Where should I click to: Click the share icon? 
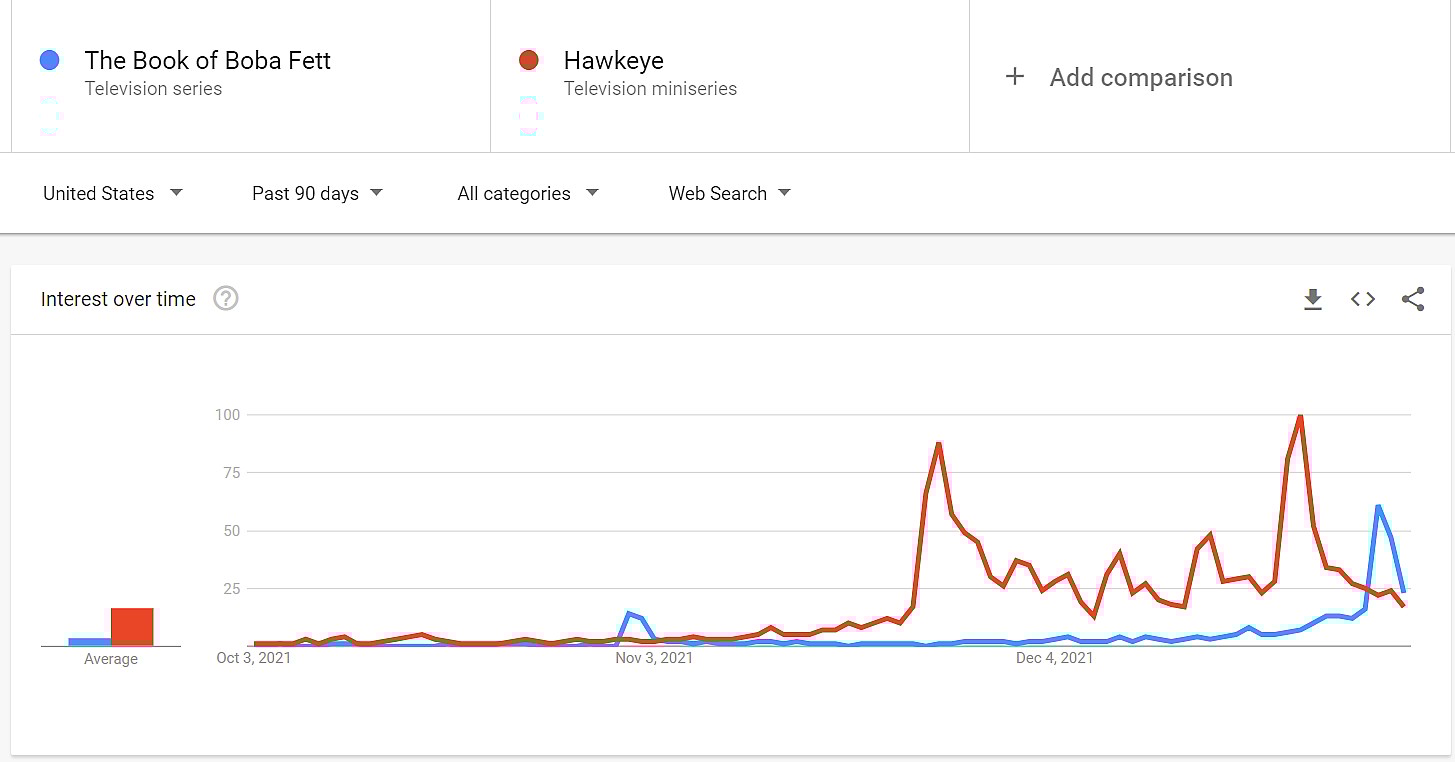1413,299
